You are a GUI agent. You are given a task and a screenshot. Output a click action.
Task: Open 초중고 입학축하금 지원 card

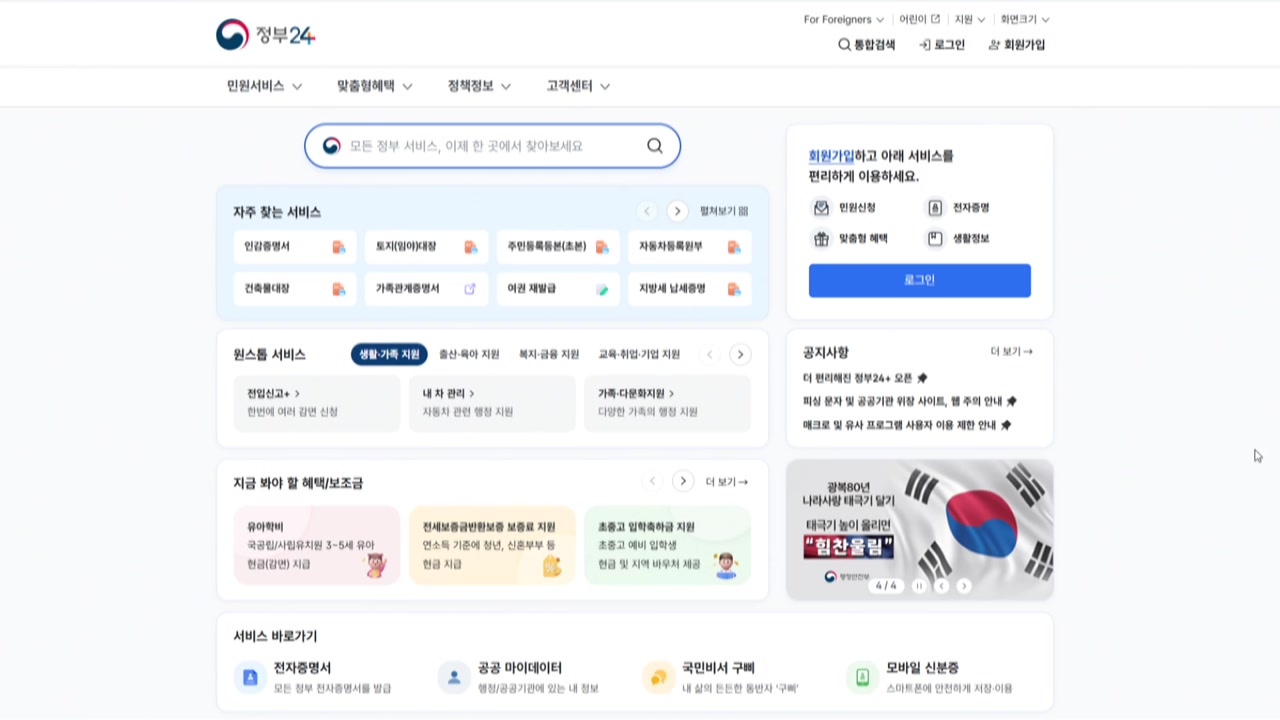pyautogui.click(x=667, y=545)
